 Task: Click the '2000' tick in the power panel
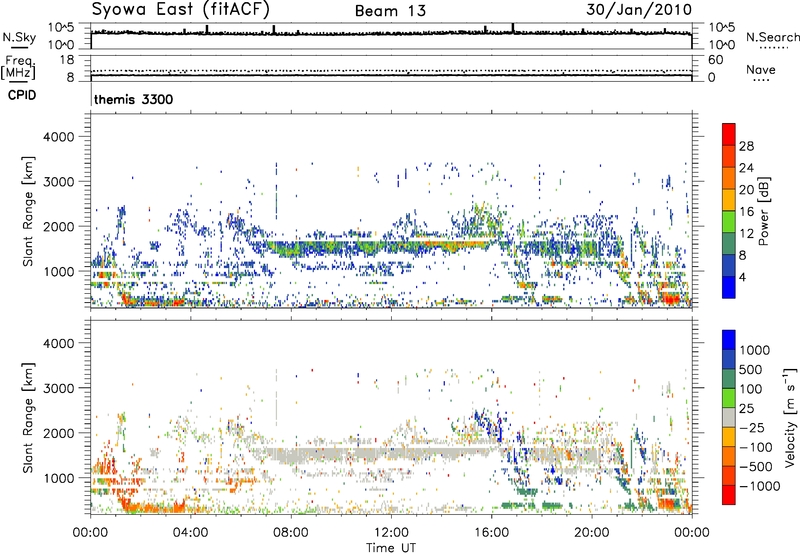(x=59, y=226)
